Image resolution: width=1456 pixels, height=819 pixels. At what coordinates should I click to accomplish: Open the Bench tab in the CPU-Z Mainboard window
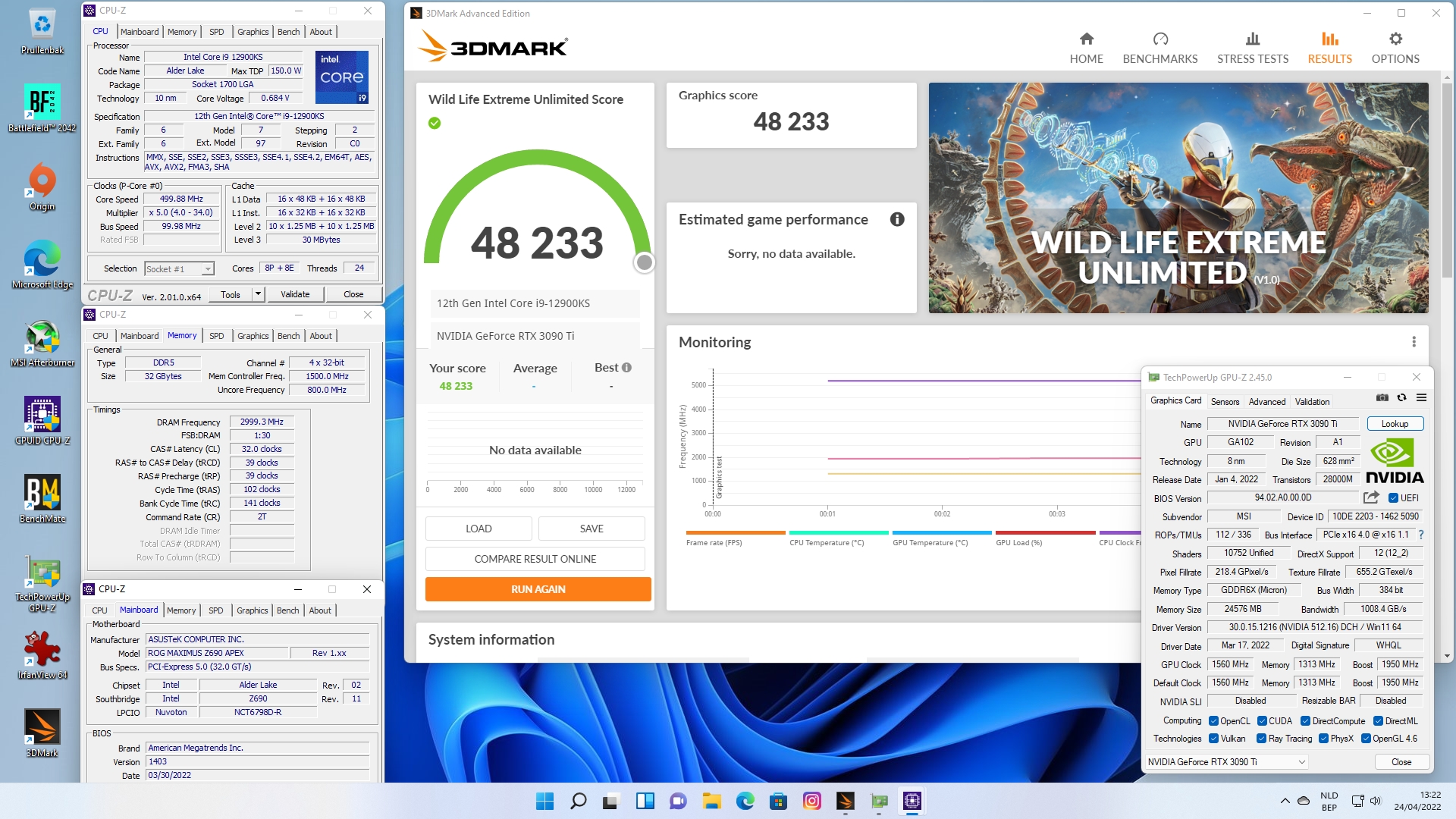[x=287, y=610]
